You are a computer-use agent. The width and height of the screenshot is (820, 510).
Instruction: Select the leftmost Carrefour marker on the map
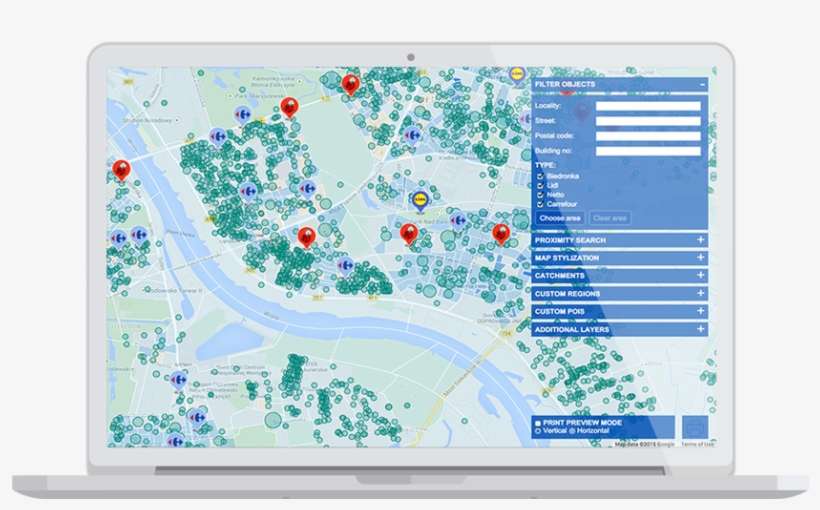tap(119, 239)
